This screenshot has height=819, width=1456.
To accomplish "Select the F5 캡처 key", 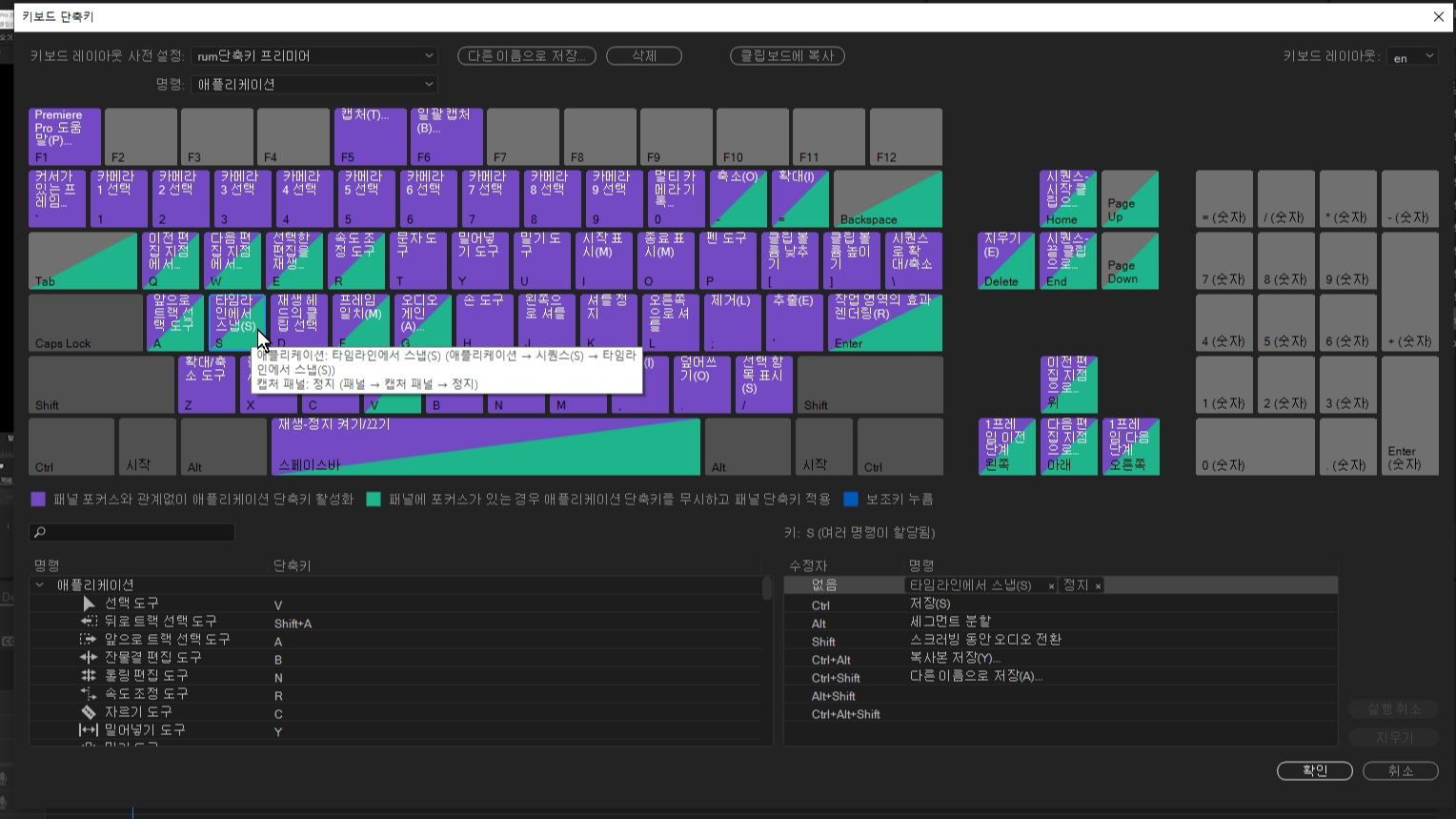I will coord(370,136).
